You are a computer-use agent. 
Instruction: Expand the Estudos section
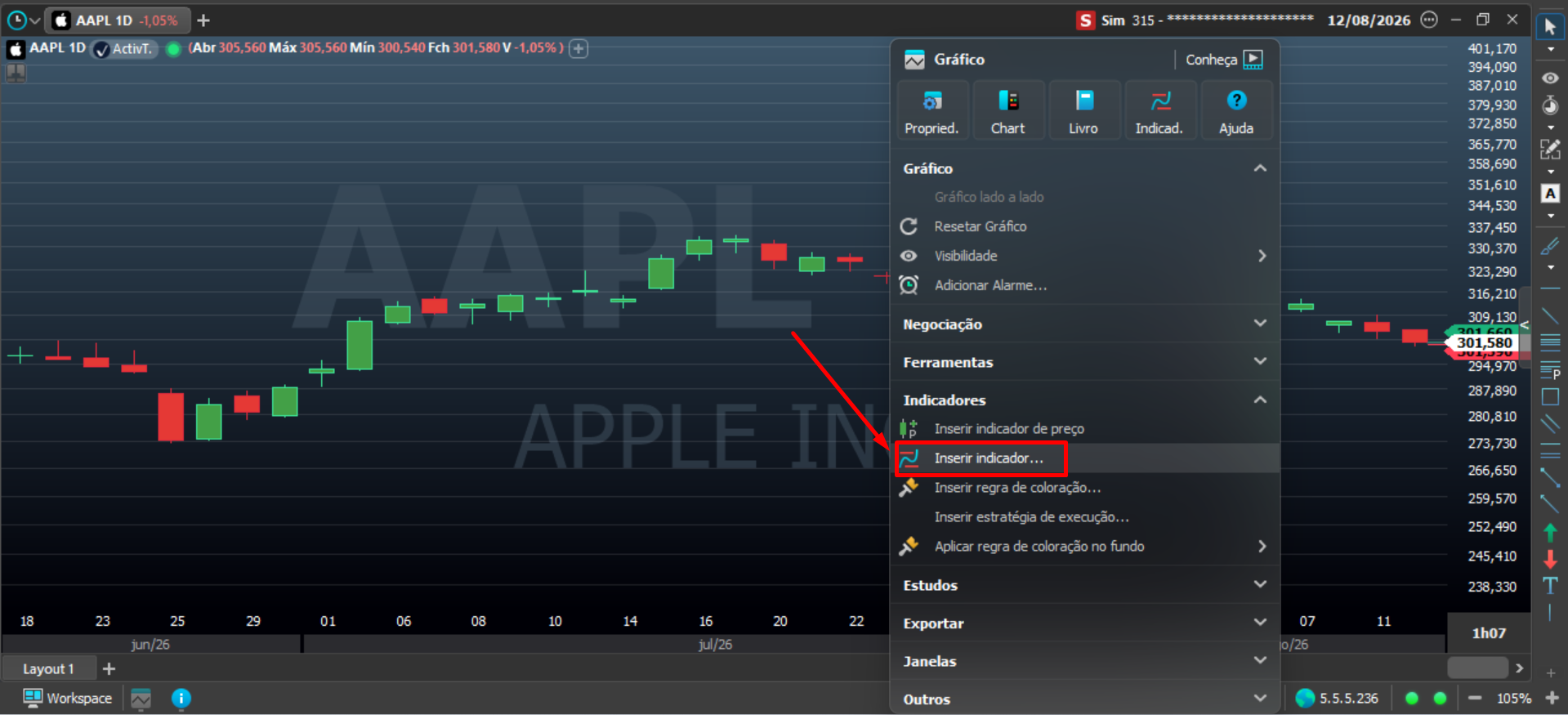(1260, 584)
